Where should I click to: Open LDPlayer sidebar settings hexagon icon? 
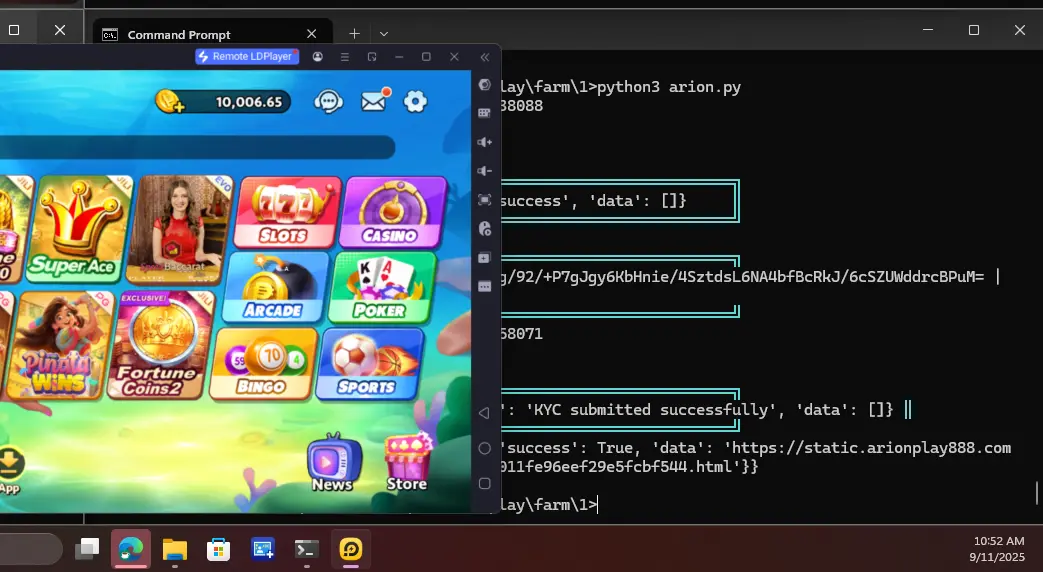[485, 84]
